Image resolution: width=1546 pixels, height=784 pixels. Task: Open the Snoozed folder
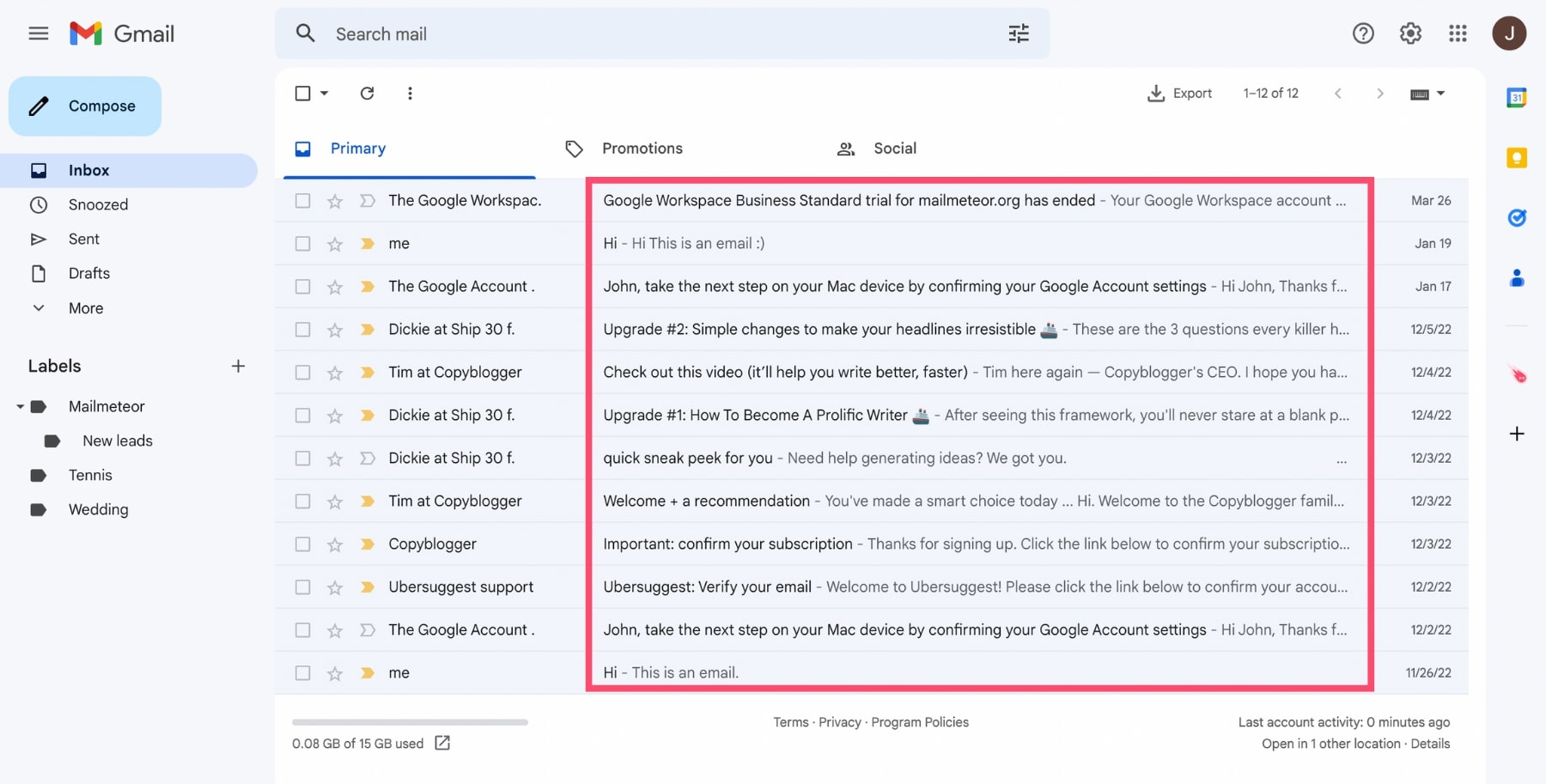pyautogui.click(x=98, y=204)
